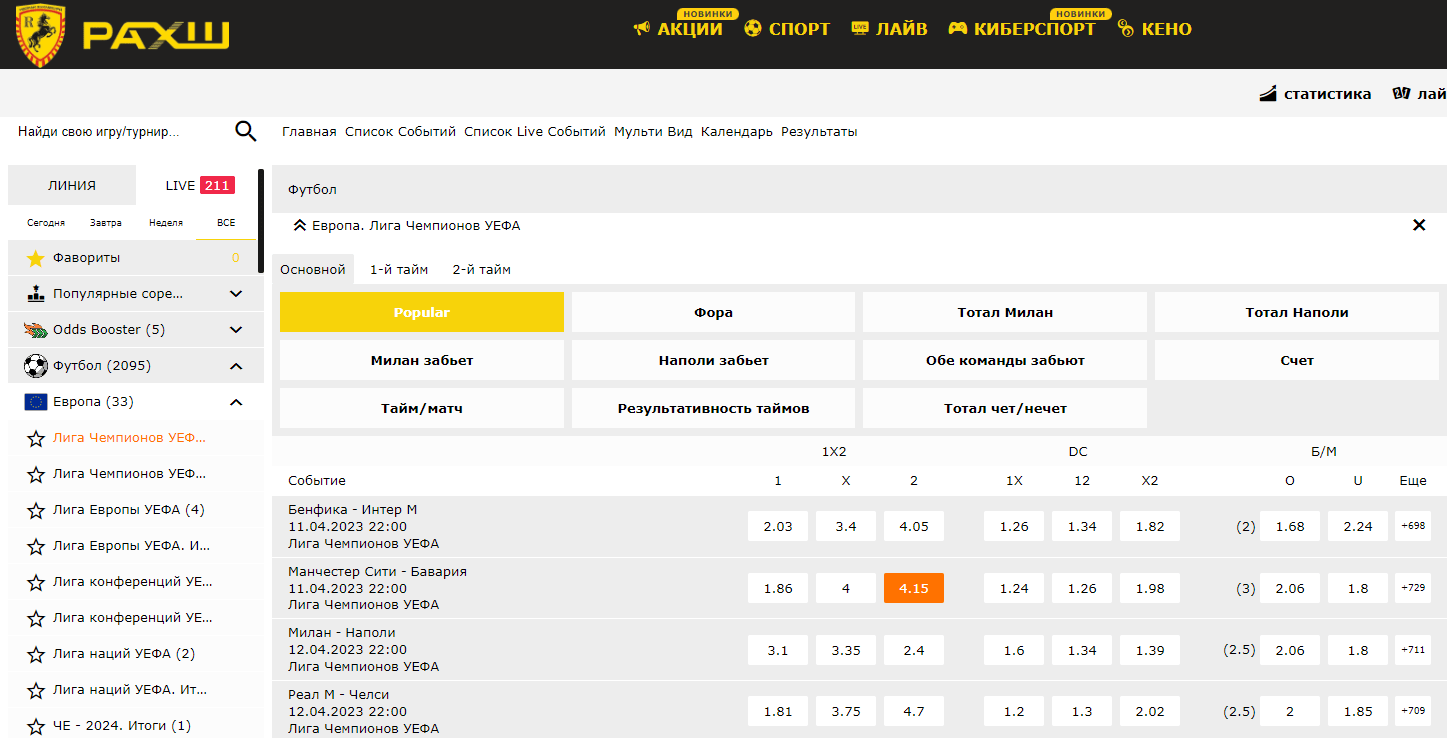Screen dimensions: 1447x738
Task: Toggle star for second Лига конференций УЕ...
Action: tap(36, 618)
